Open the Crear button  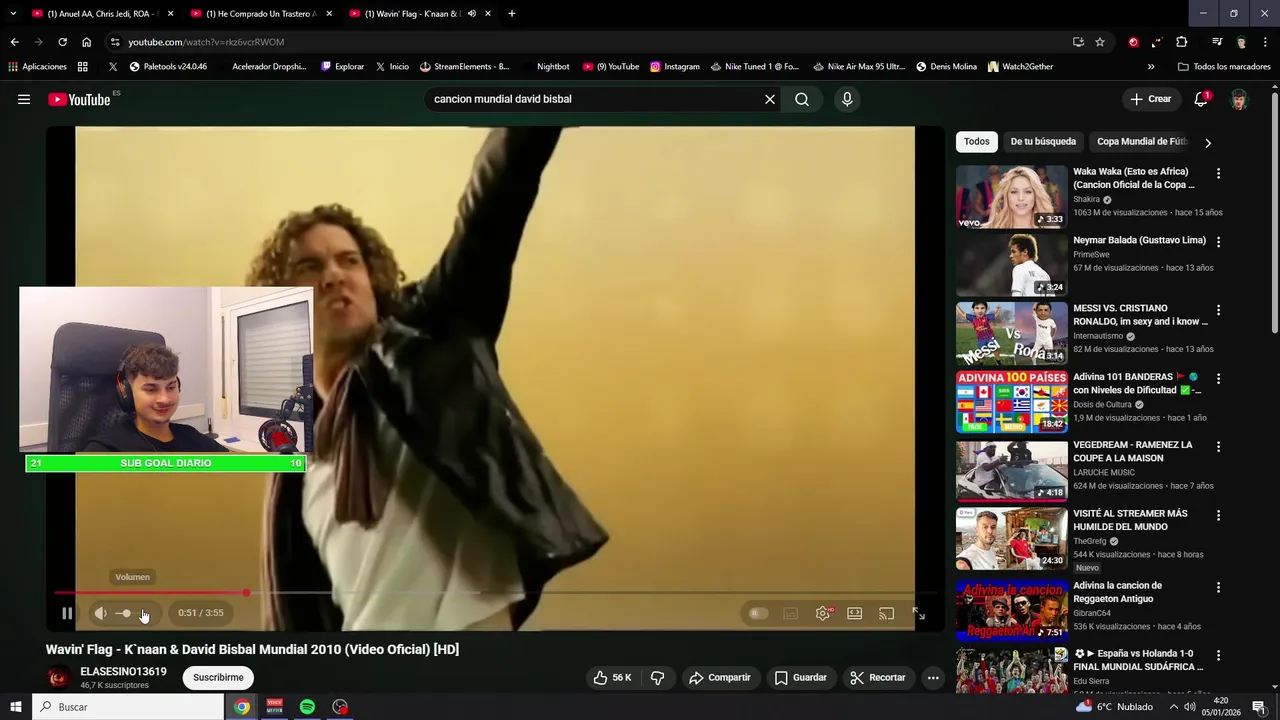1150,99
